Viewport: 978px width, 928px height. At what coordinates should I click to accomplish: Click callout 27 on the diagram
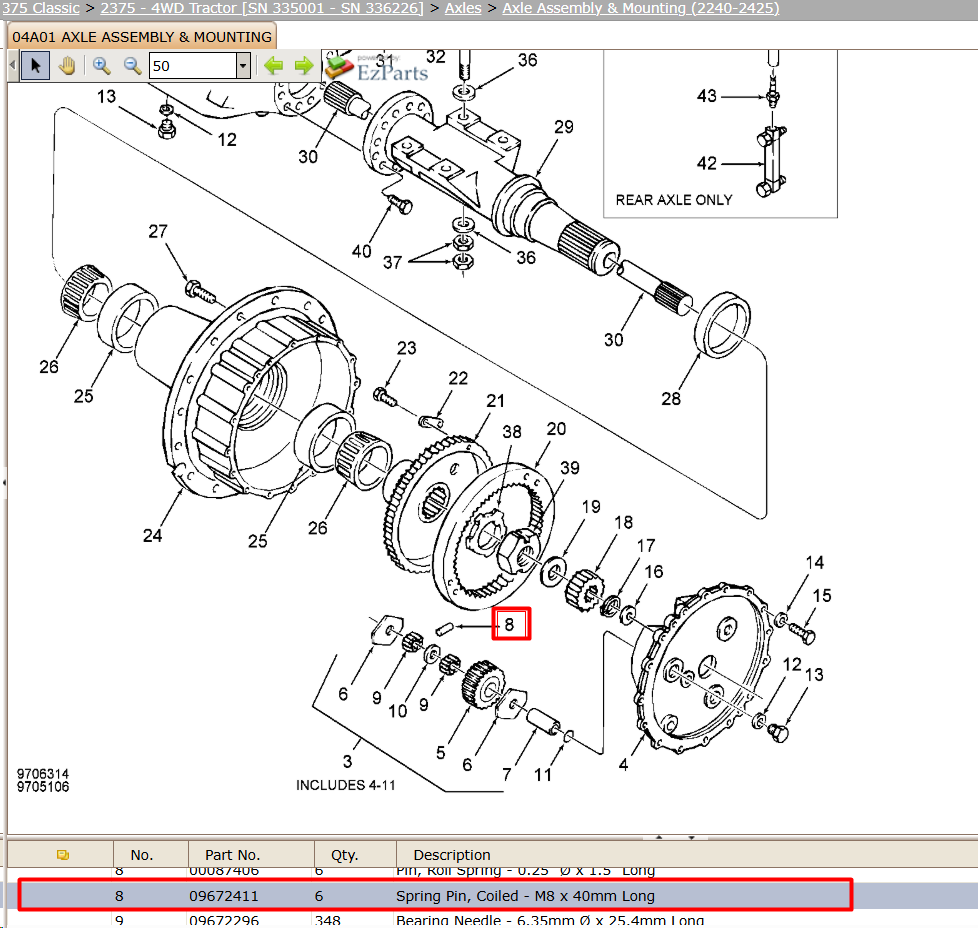tap(158, 231)
